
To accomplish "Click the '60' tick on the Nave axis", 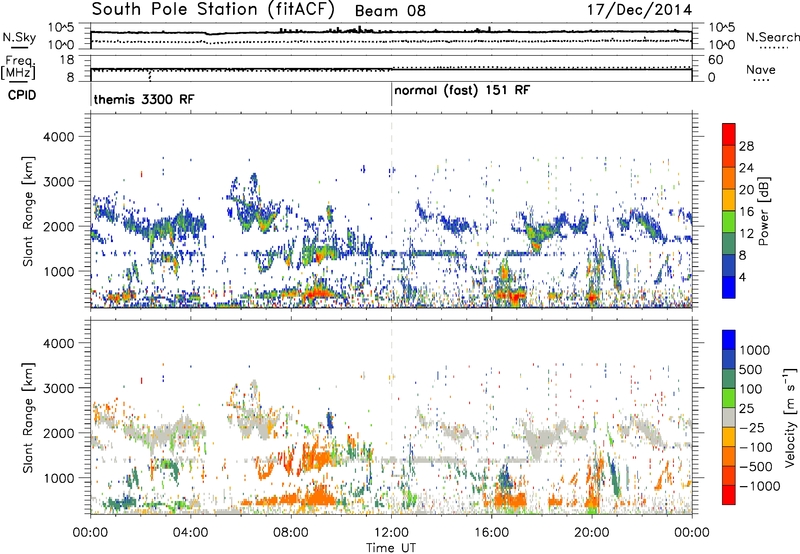I will tap(715, 60).
